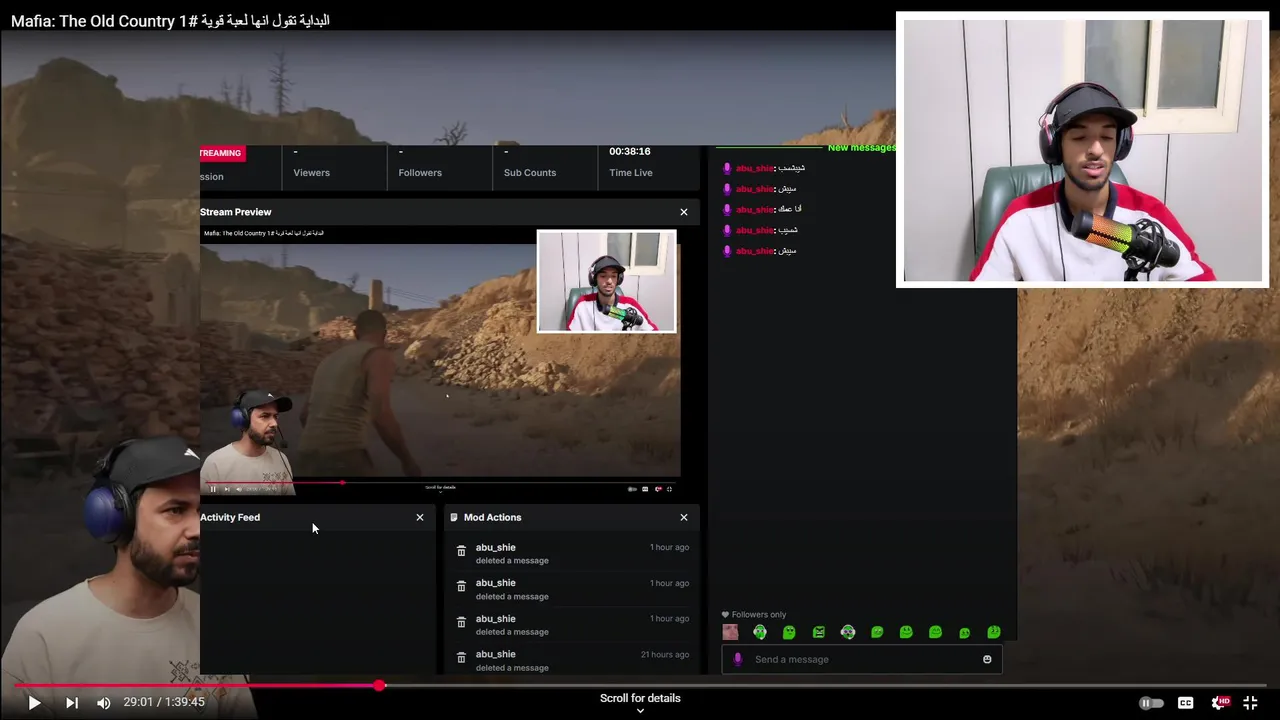
Task: Close the Stream Preview panel
Action: pyautogui.click(x=684, y=212)
